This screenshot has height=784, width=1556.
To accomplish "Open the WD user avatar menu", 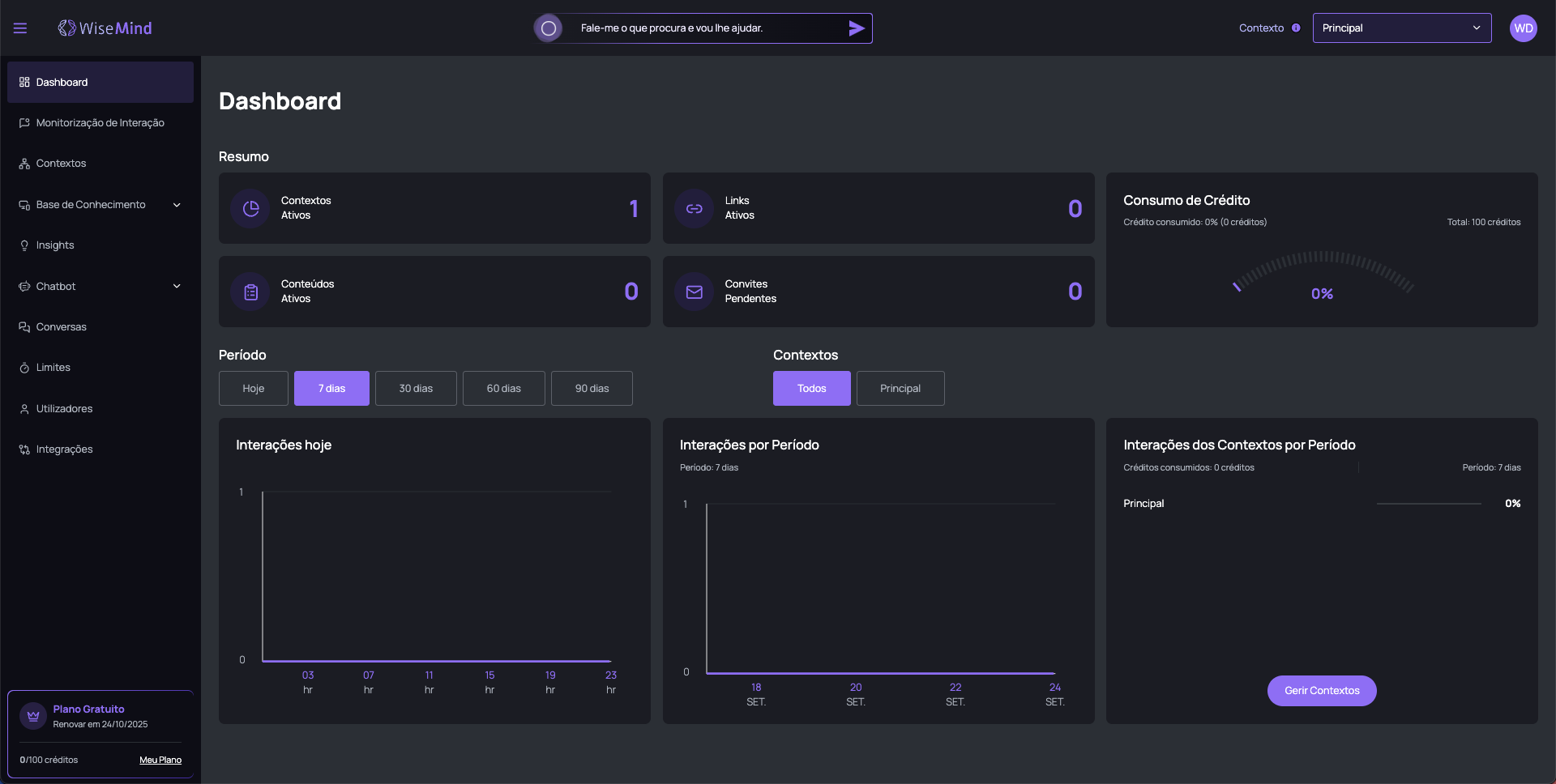I will pos(1523,28).
